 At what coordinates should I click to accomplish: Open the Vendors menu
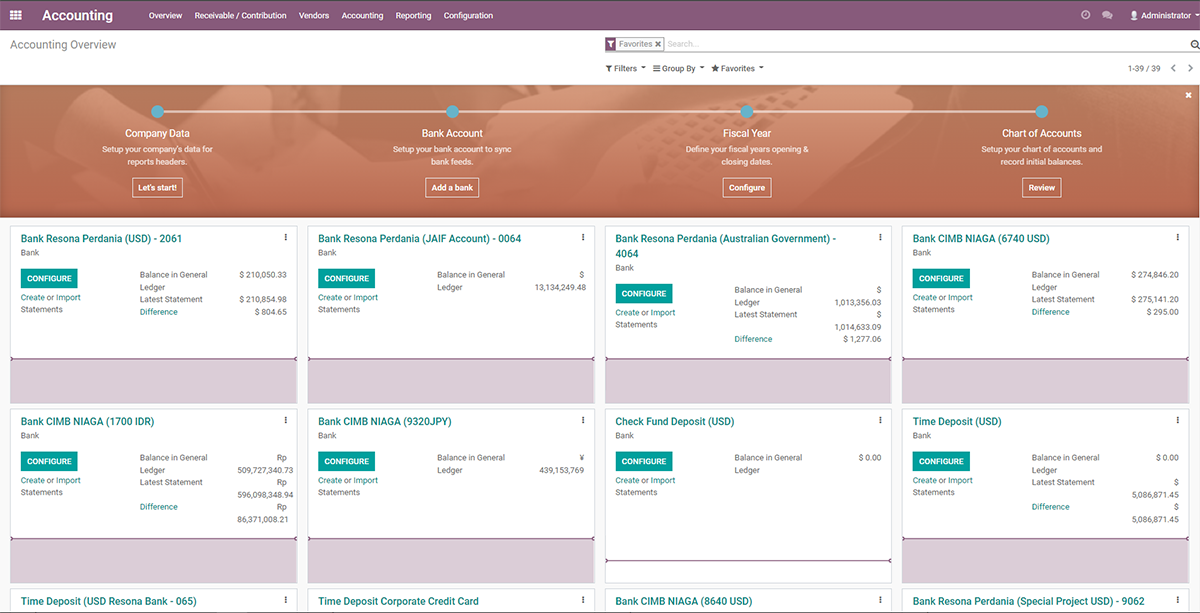tap(314, 15)
